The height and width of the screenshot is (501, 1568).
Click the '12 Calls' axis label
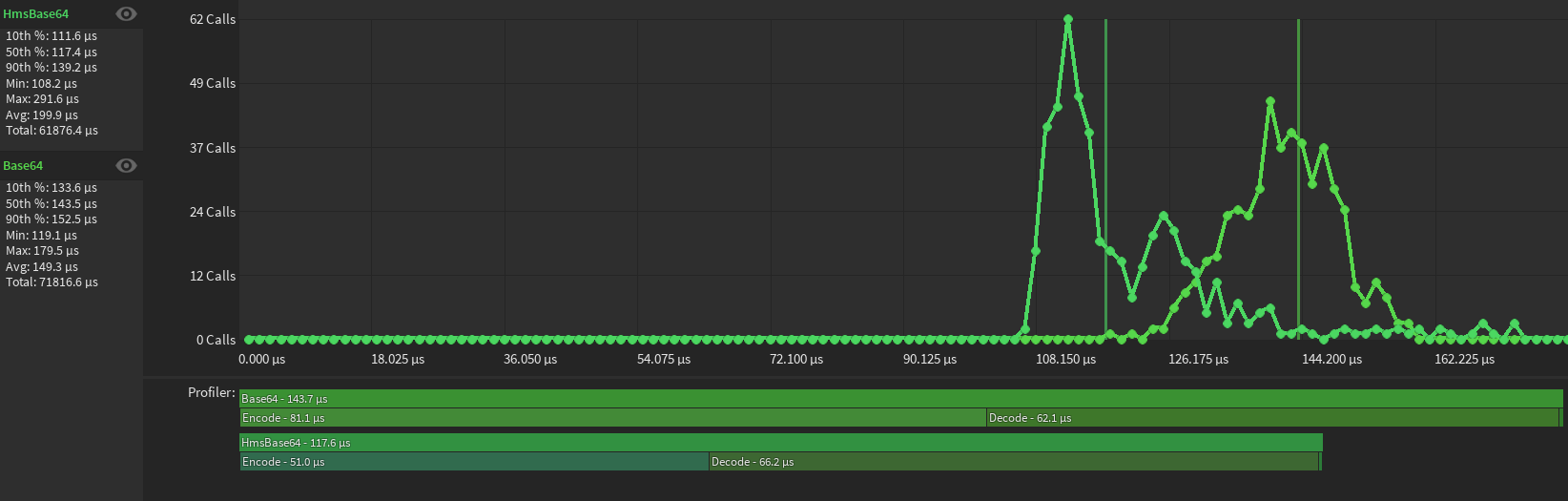(x=213, y=276)
